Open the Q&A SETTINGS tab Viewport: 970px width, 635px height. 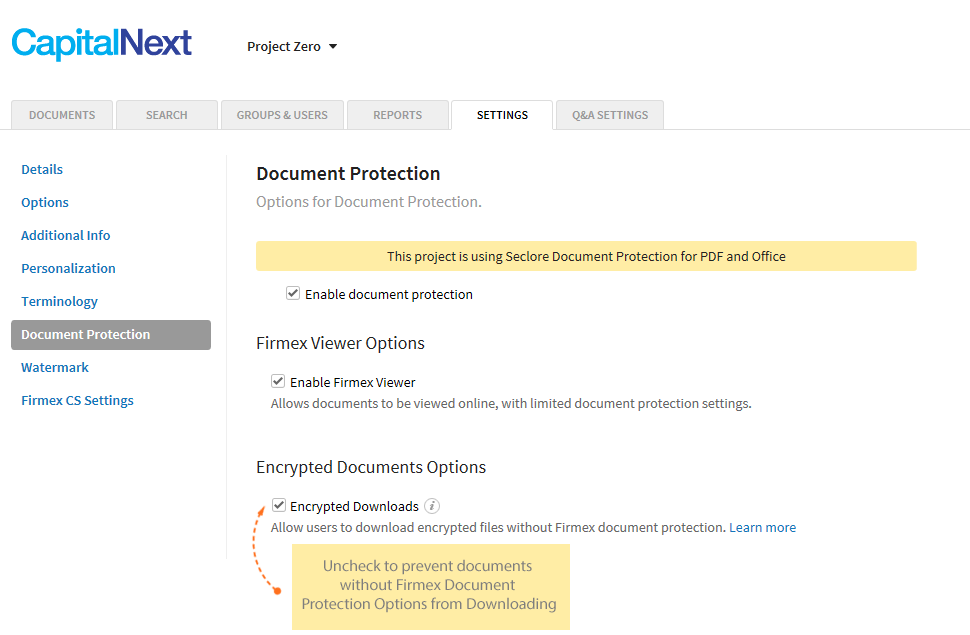point(609,114)
